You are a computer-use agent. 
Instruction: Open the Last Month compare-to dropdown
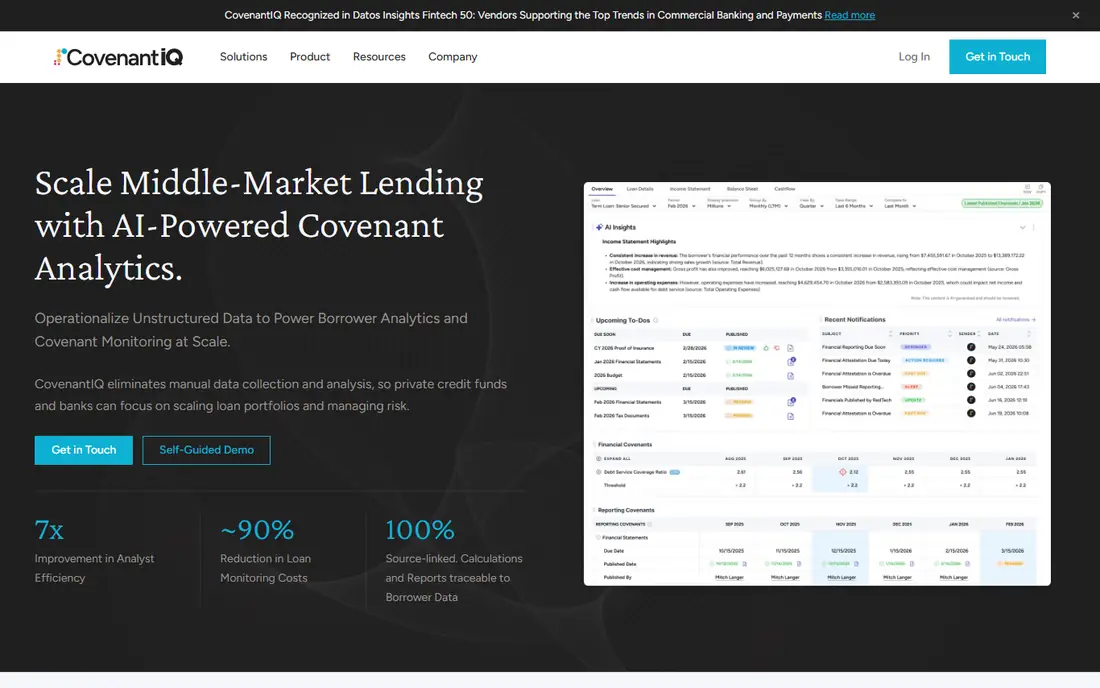pyautogui.click(x=900, y=206)
